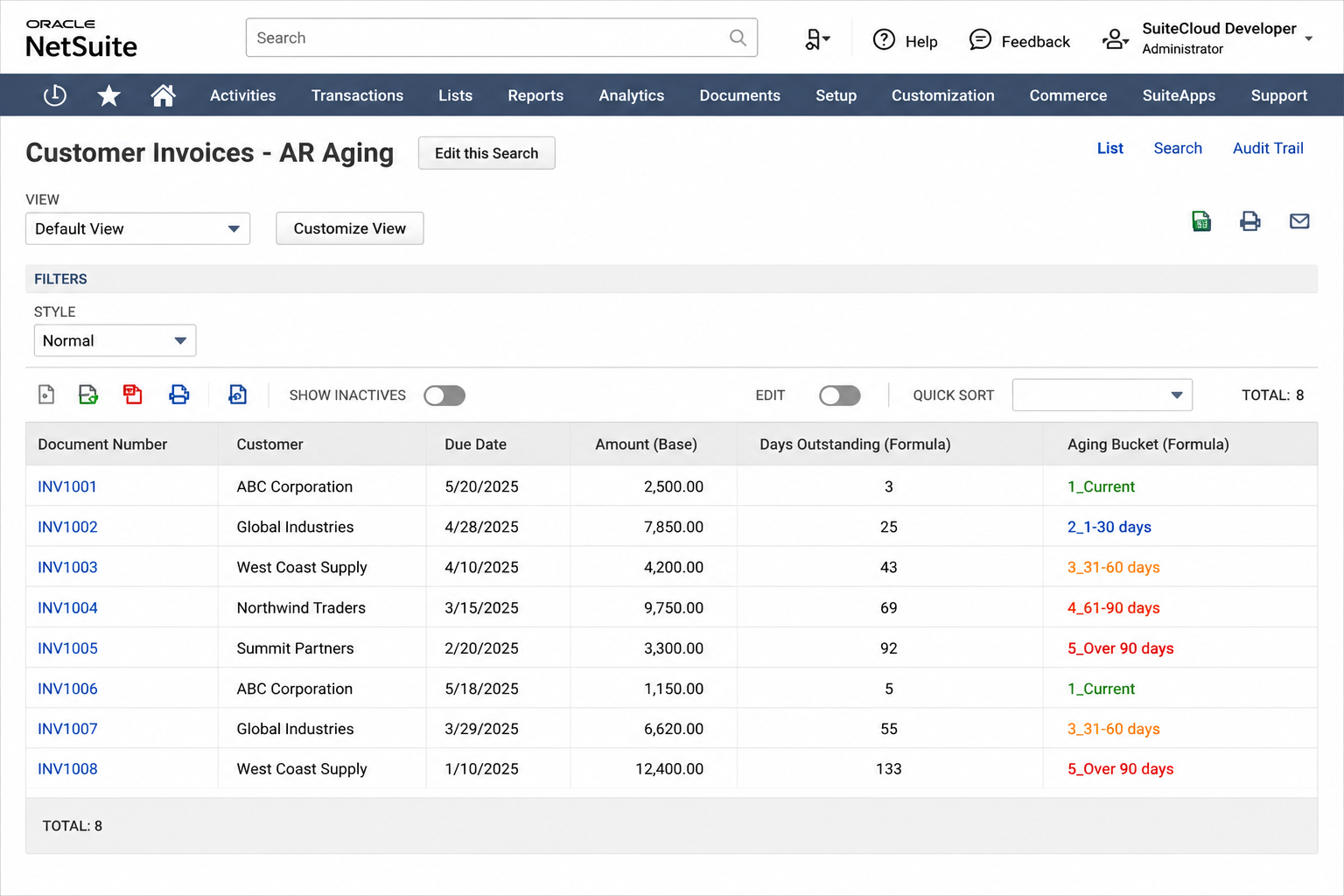Open invoice INV1008
The height and width of the screenshot is (896, 1344).
click(67, 769)
